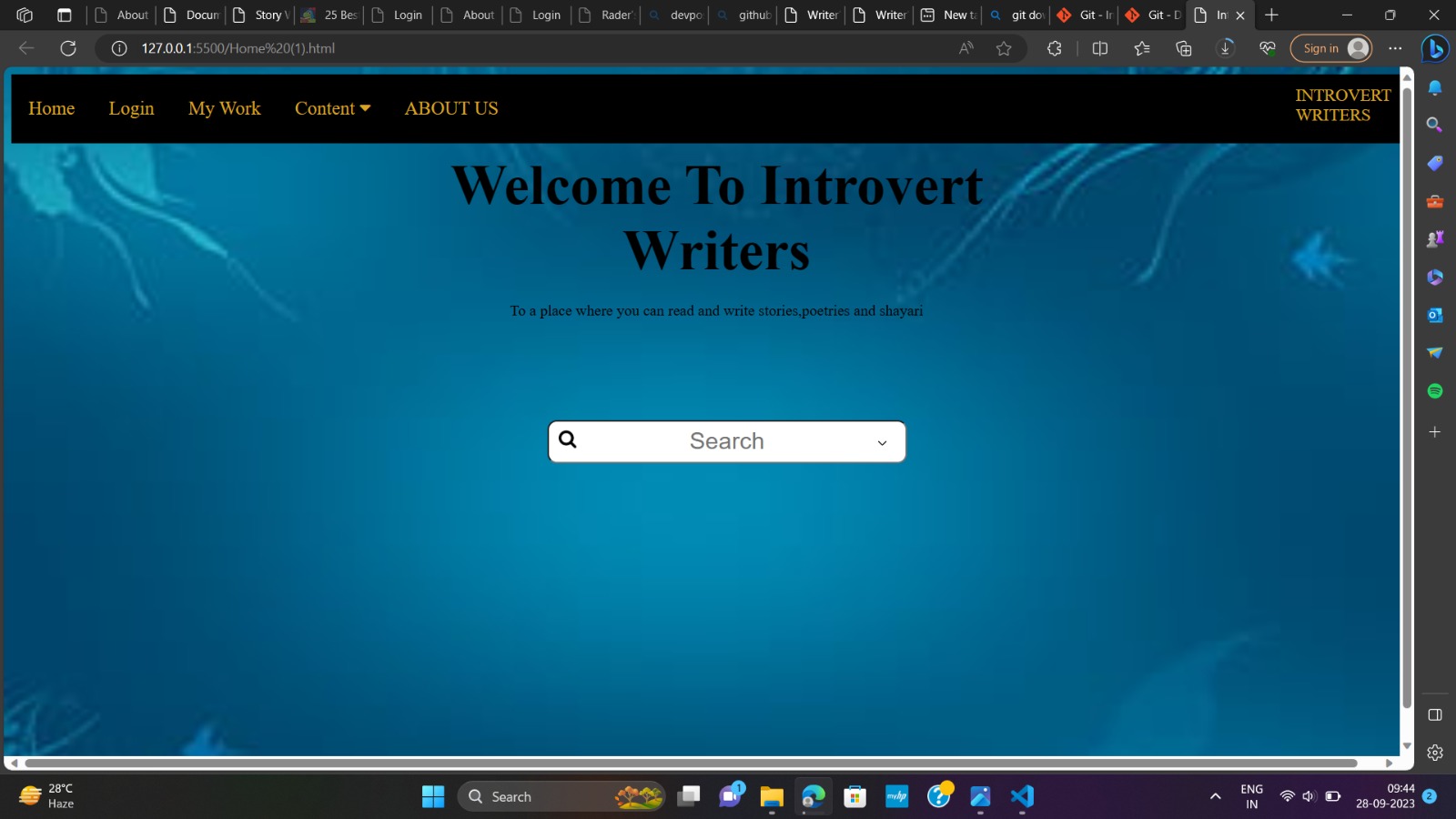Toggle the sidebar visibility button above the gear
The image size is (1456, 819).
tap(1435, 714)
